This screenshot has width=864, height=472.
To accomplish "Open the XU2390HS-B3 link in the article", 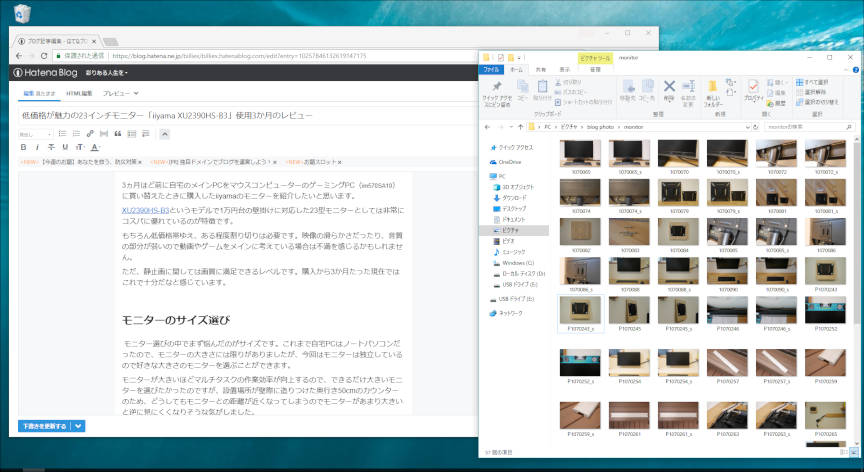I will [145, 210].
